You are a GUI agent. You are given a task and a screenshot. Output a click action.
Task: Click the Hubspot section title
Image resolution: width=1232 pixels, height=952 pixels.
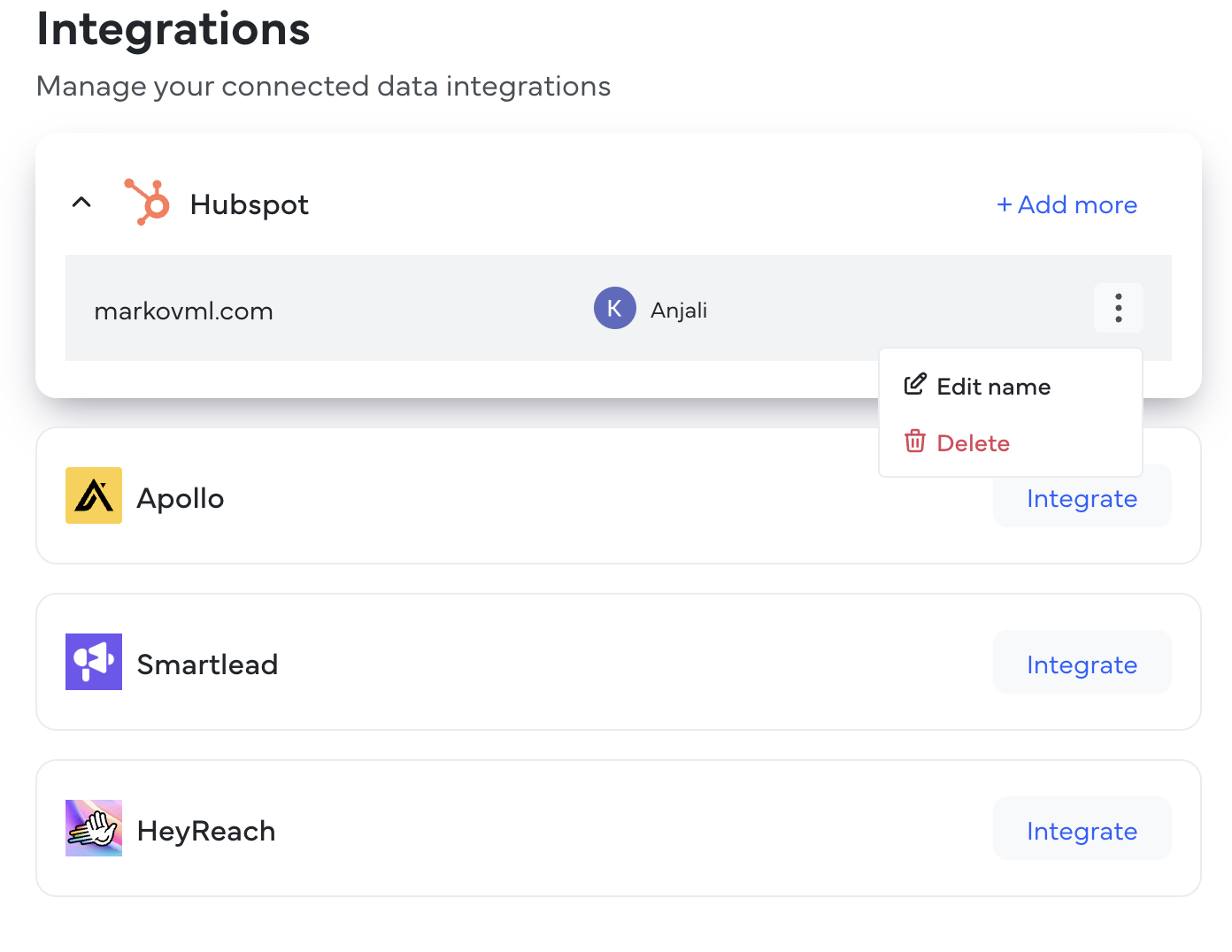[x=249, y=204]
